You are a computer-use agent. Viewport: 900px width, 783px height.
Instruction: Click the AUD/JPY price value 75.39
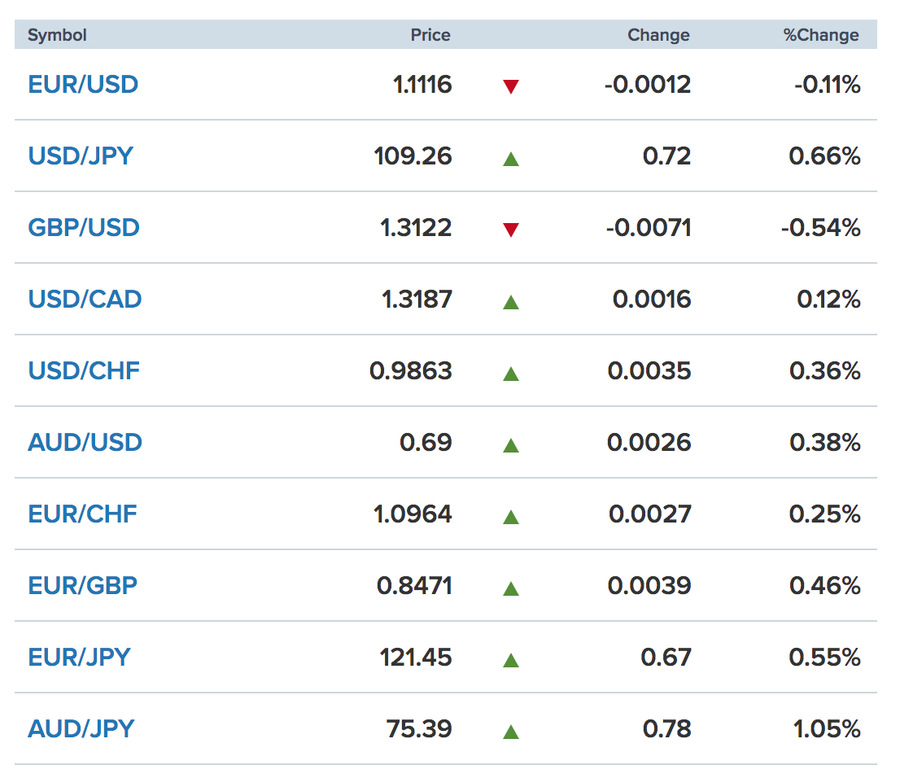tap(419, 729)
